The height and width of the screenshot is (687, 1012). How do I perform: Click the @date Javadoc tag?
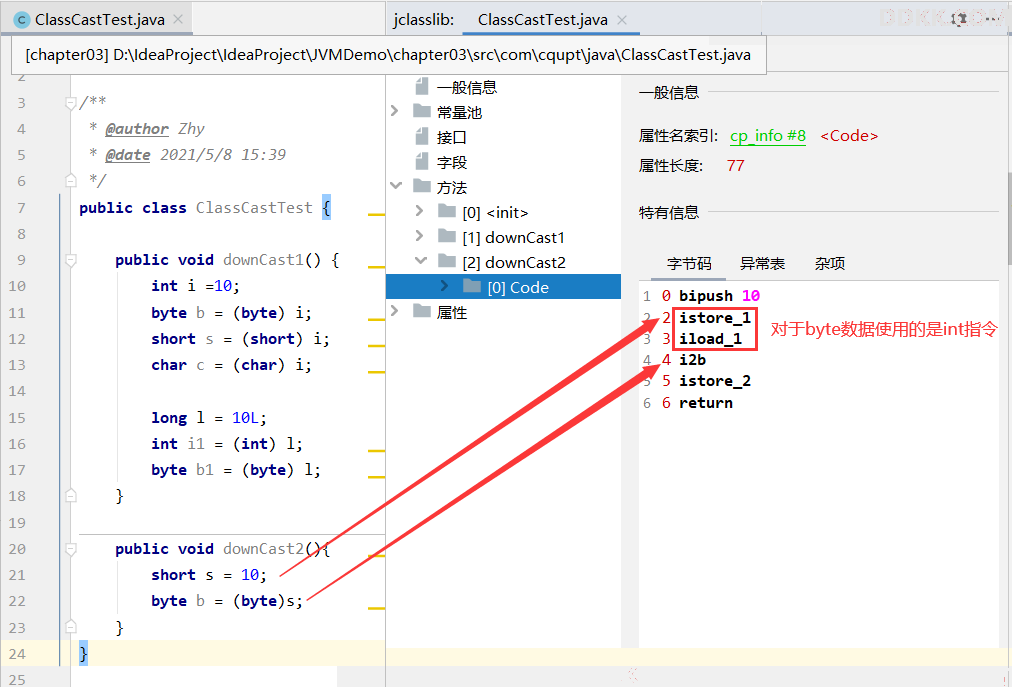(x=127, y=155)
